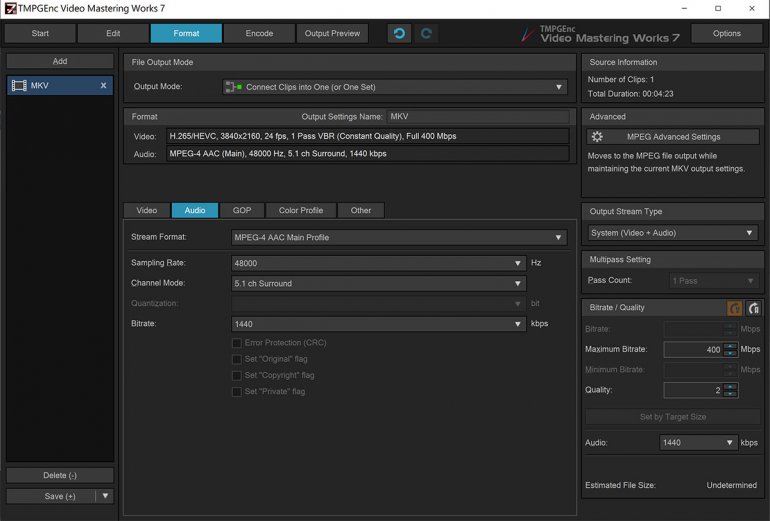This screenshot has width=770, height=521.
Task: Click the Output Settings Name field
Action: point(477,117)
